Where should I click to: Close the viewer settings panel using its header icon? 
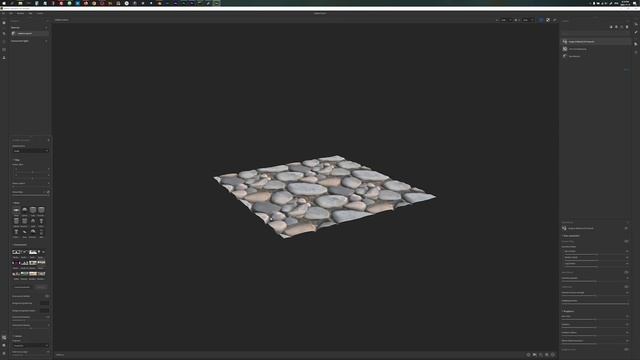pos(49,140)
